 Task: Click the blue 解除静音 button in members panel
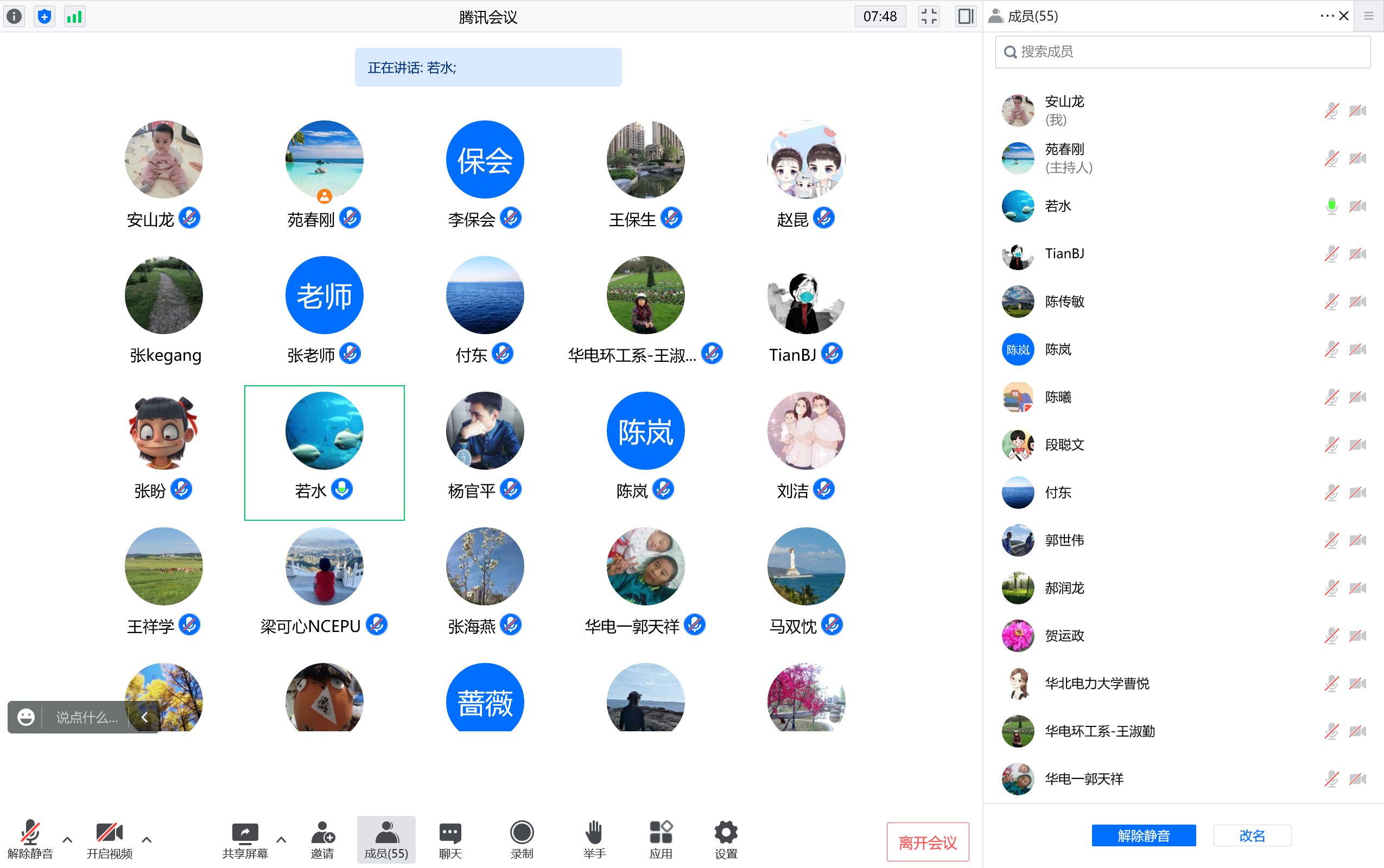(1144, 835)
